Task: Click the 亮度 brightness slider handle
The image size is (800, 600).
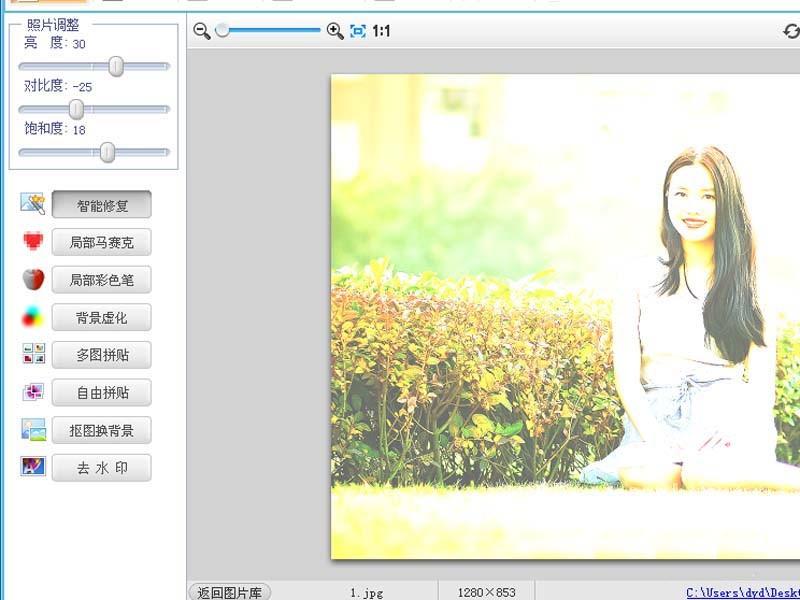Action: point(116,65)
